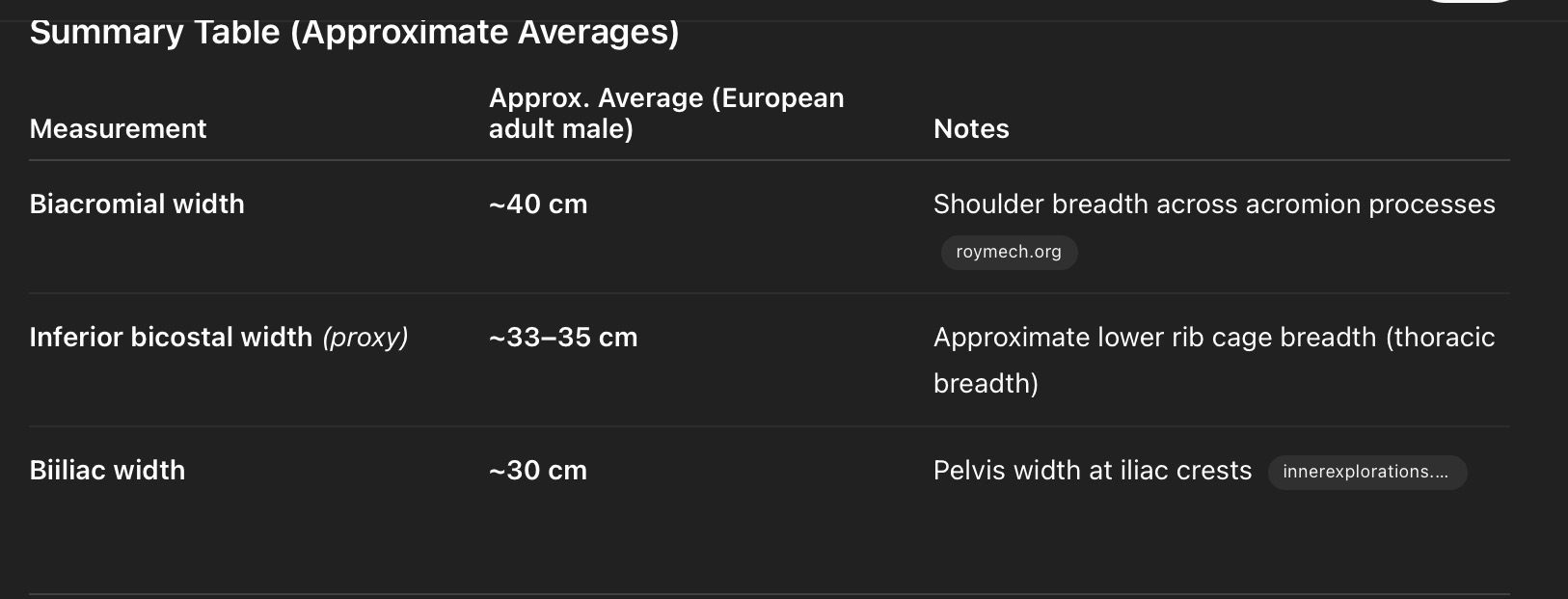The height and width of the screenshot is (599, 1568).
Task: Open the roymech.org source citation
Action: click(1008, 252)
